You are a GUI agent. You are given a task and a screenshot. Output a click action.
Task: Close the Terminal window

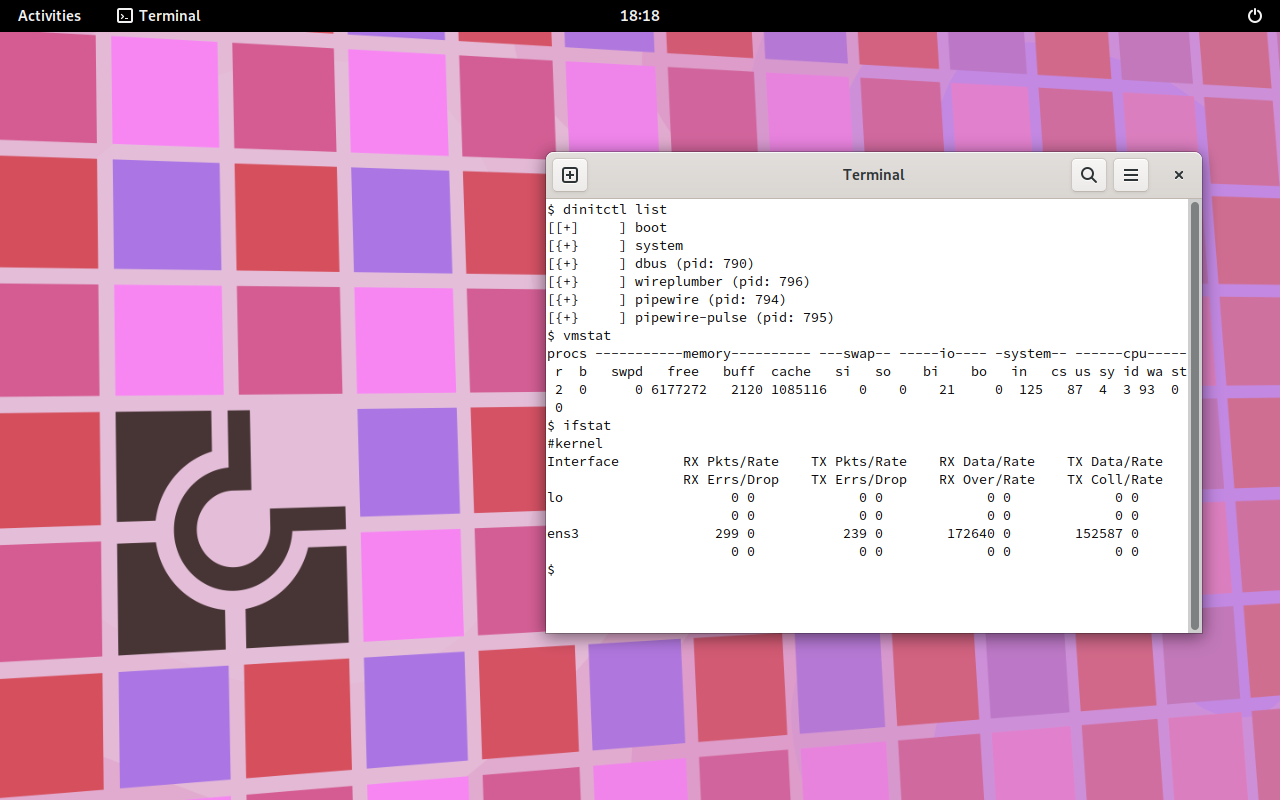[x=1179, y=175]
